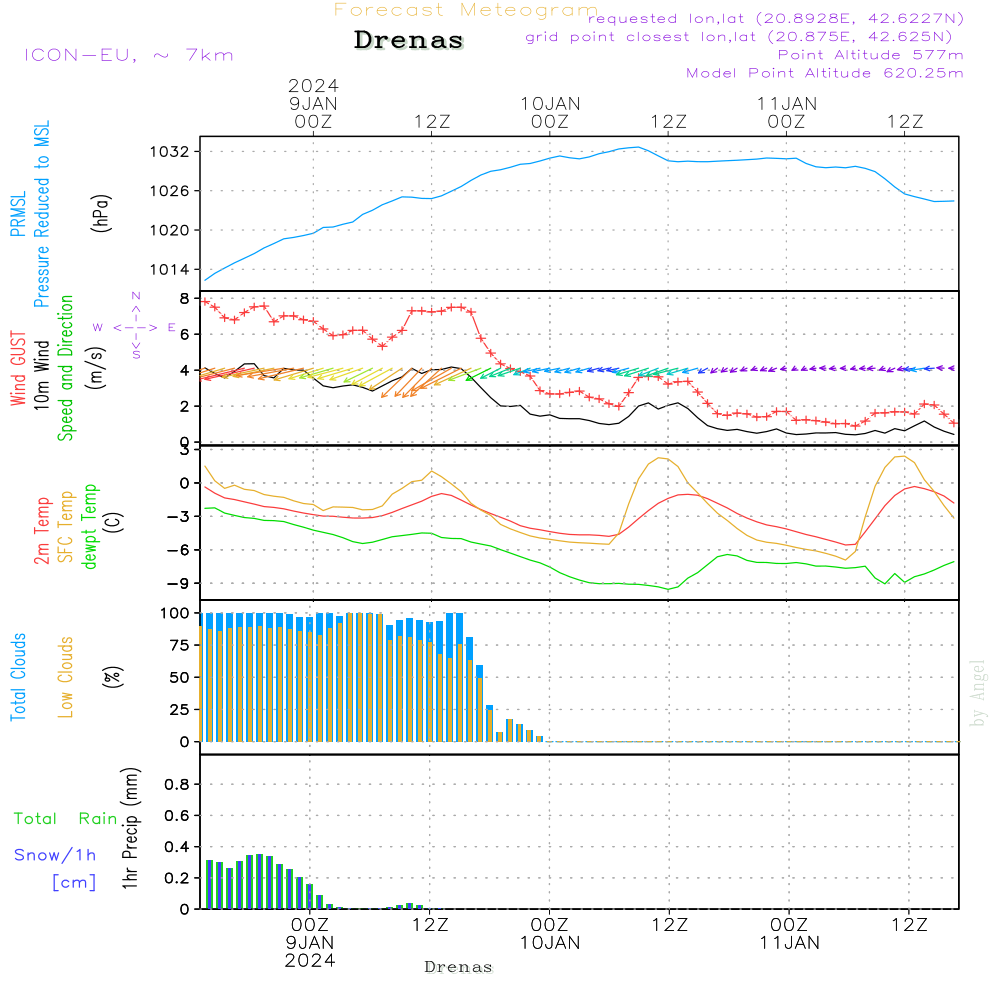Screen dimensions: 1000x1000
Task: Click '2024' below the bottom axis
Action: coord(310,960)
